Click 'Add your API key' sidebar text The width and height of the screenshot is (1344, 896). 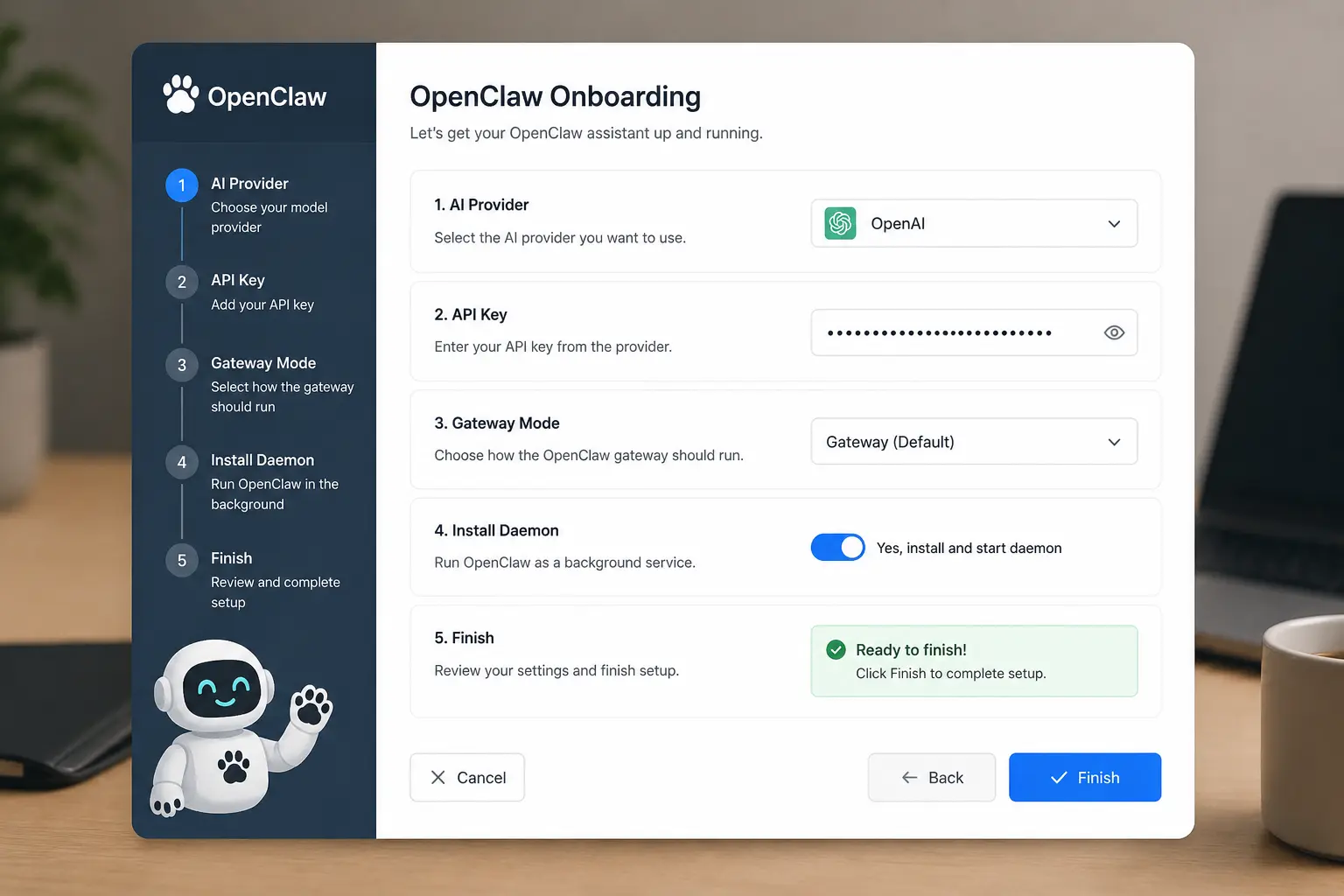262,304
